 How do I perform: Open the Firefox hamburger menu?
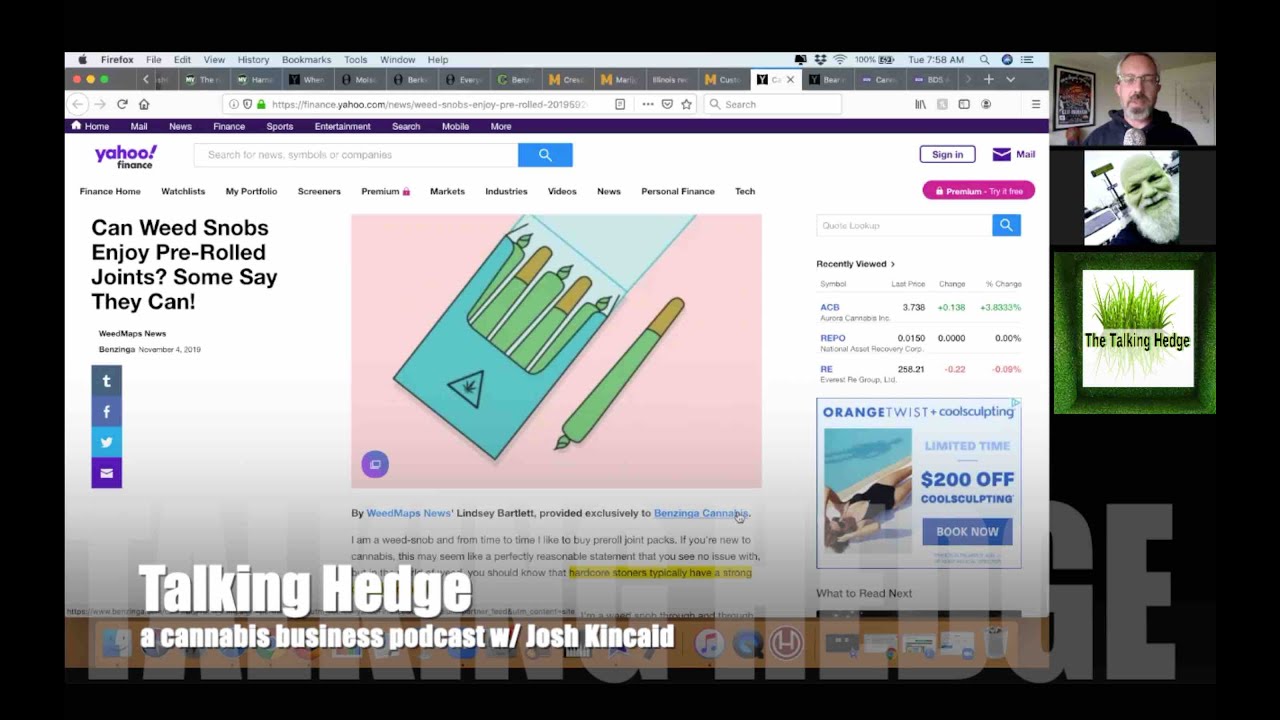(1036, 104)
